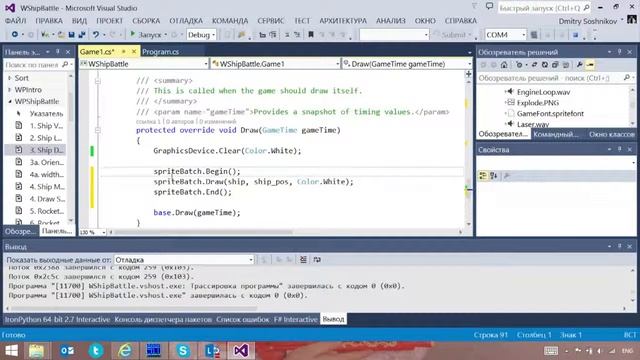Click the horizontal scrollbar of the code editor

tap(285, 232)
